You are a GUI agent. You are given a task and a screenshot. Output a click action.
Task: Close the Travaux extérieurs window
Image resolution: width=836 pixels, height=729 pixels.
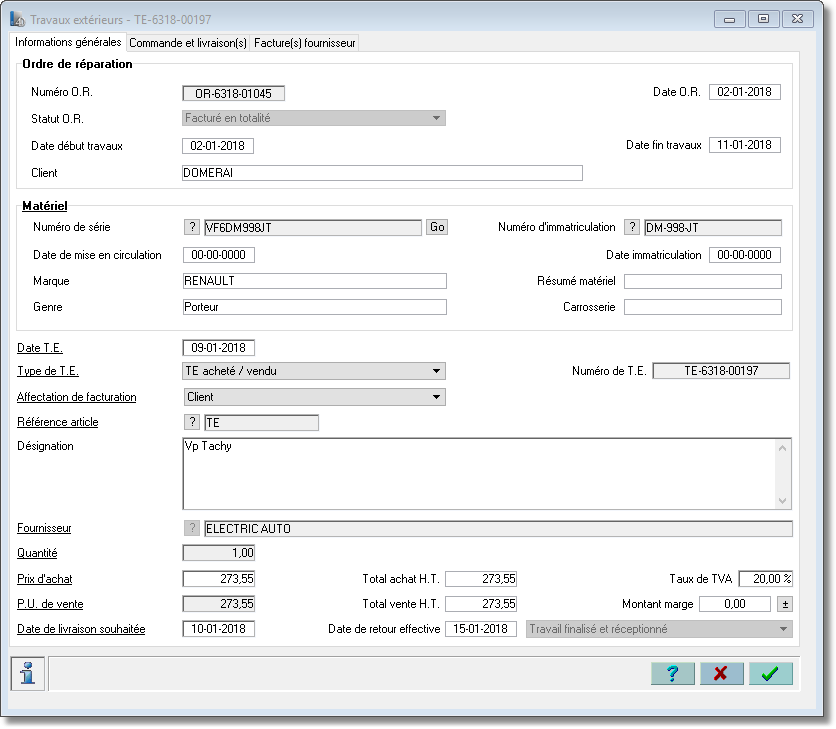point(798,19)
